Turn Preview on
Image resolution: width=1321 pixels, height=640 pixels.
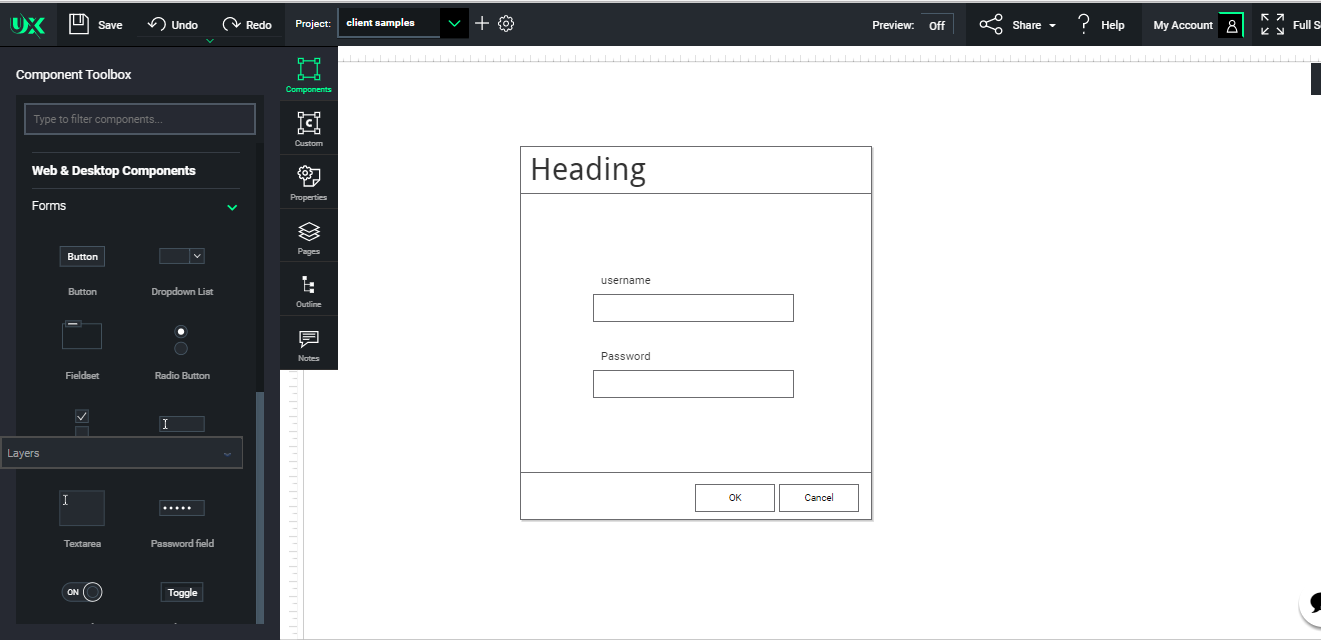click(937, 25)
